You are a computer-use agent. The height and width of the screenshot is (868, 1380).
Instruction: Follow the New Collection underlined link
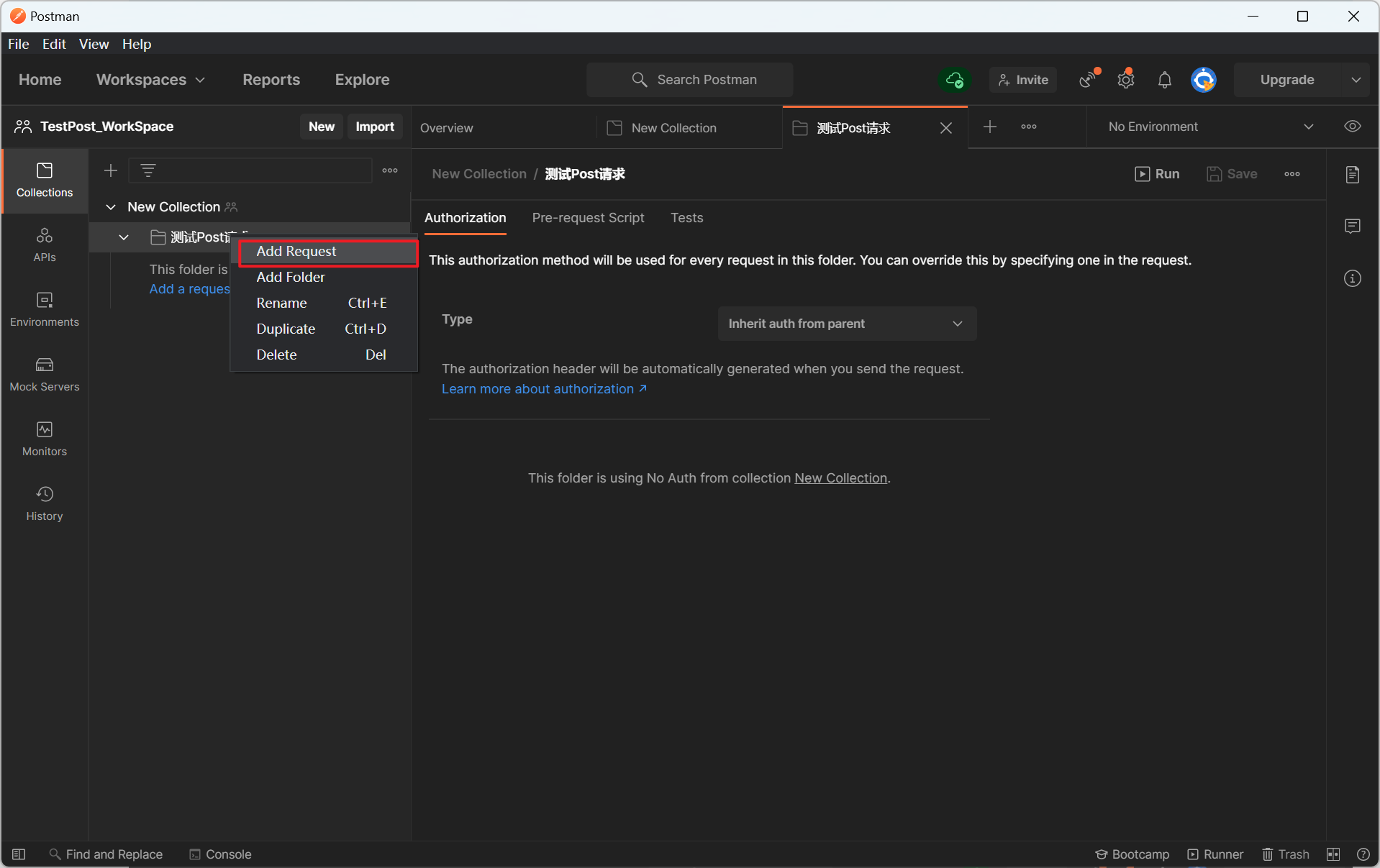pyautogui.click(x=840, y=478)
